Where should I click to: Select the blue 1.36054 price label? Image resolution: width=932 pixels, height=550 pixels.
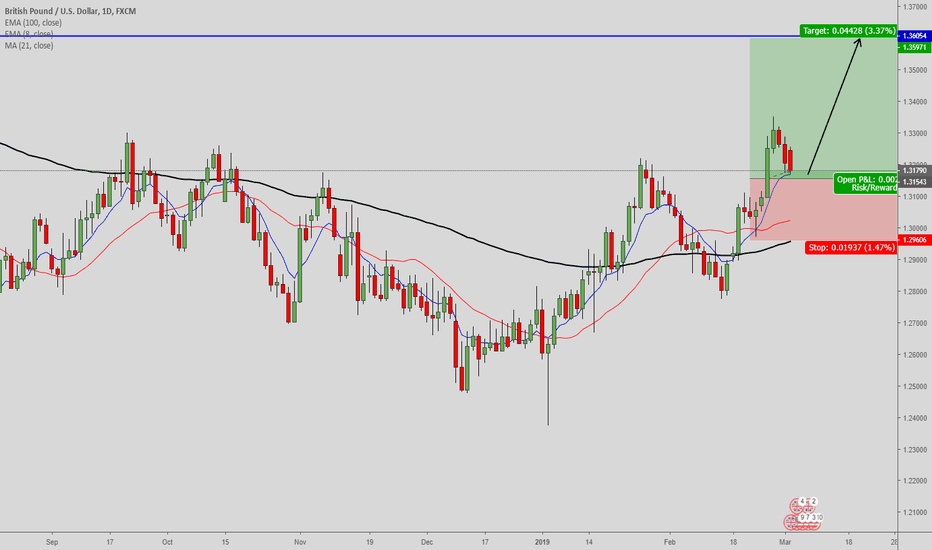(914, 36)
